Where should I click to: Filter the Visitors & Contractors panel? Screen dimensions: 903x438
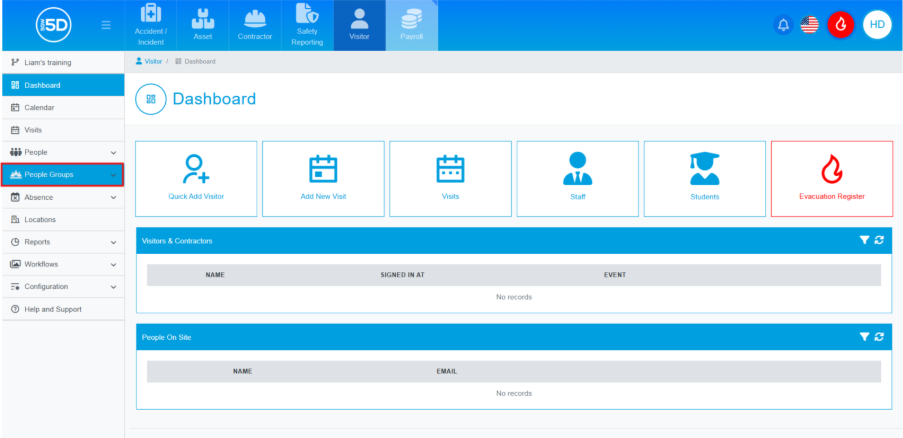tap(864, 241)
